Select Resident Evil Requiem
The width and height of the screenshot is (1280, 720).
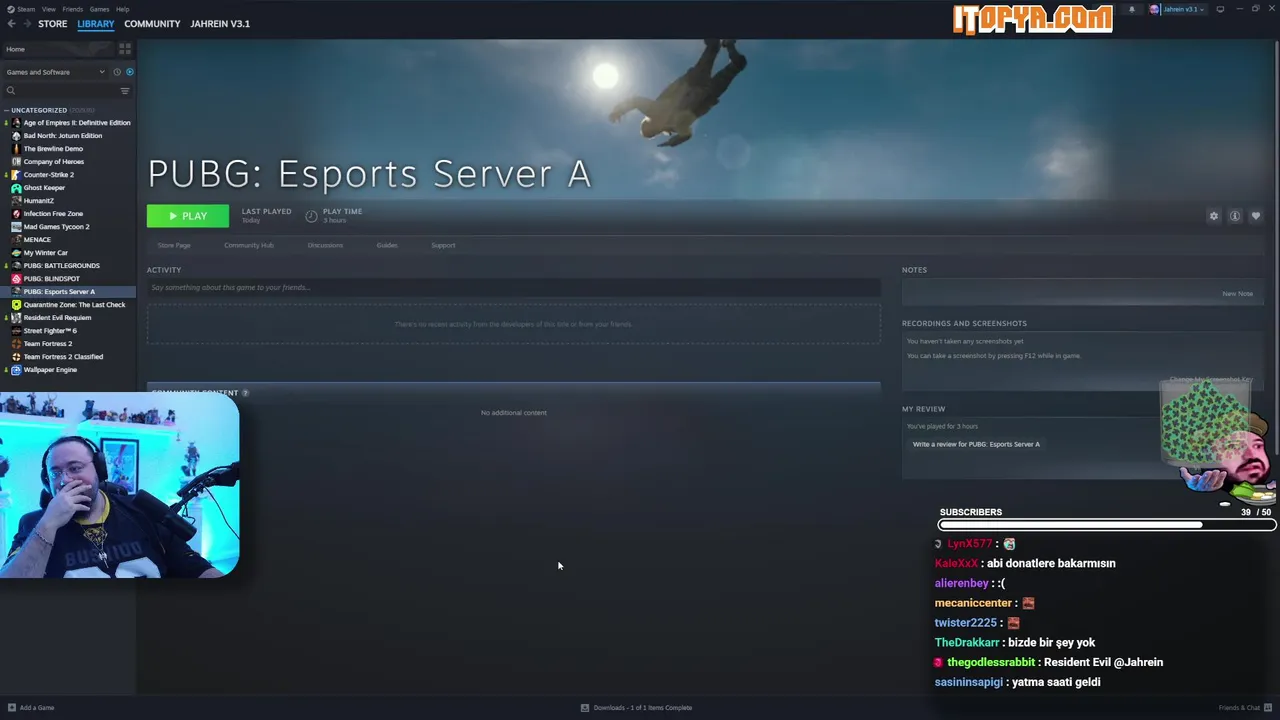point(57,318)
